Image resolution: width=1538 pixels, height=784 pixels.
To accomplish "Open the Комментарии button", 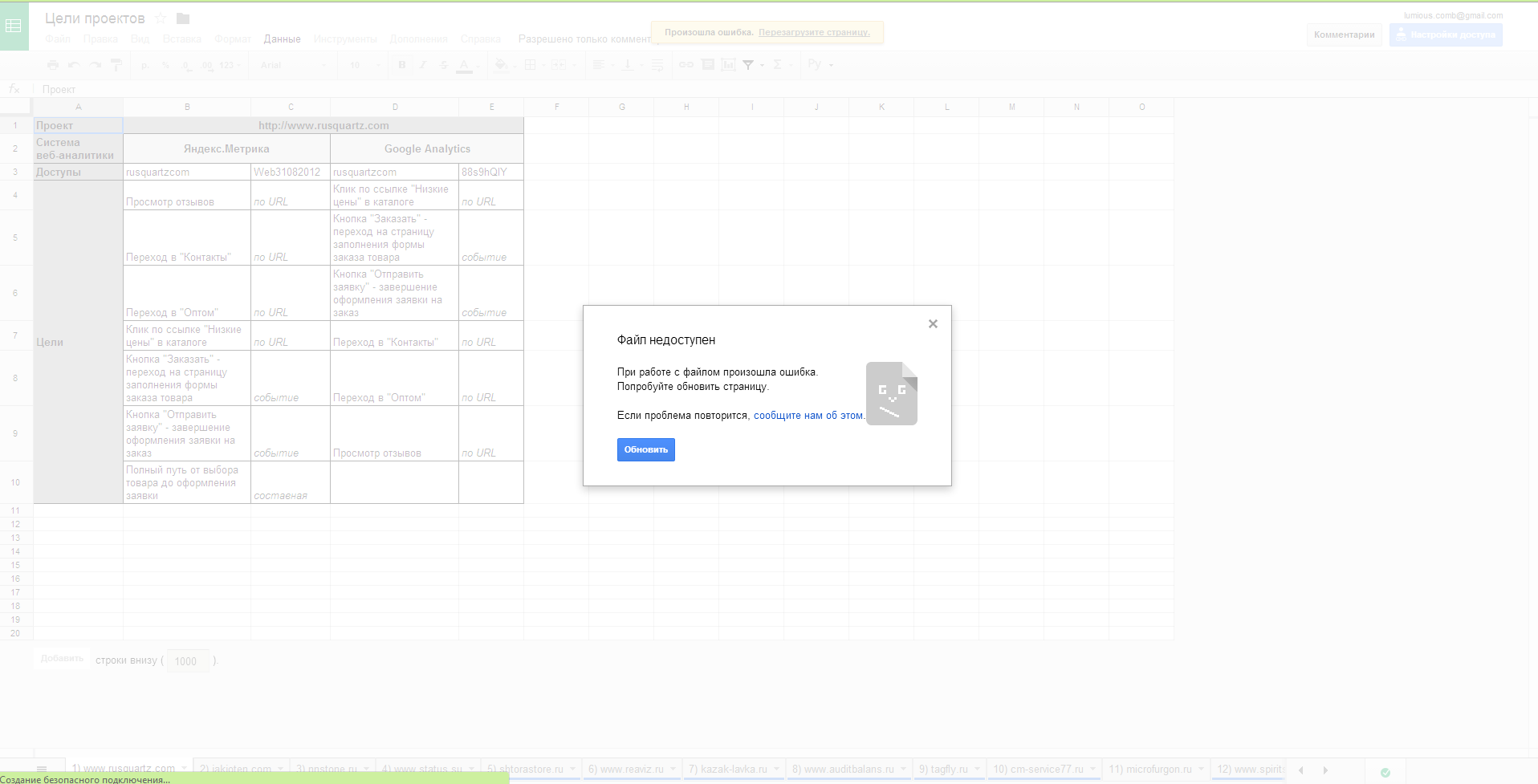I will 1345,35.
